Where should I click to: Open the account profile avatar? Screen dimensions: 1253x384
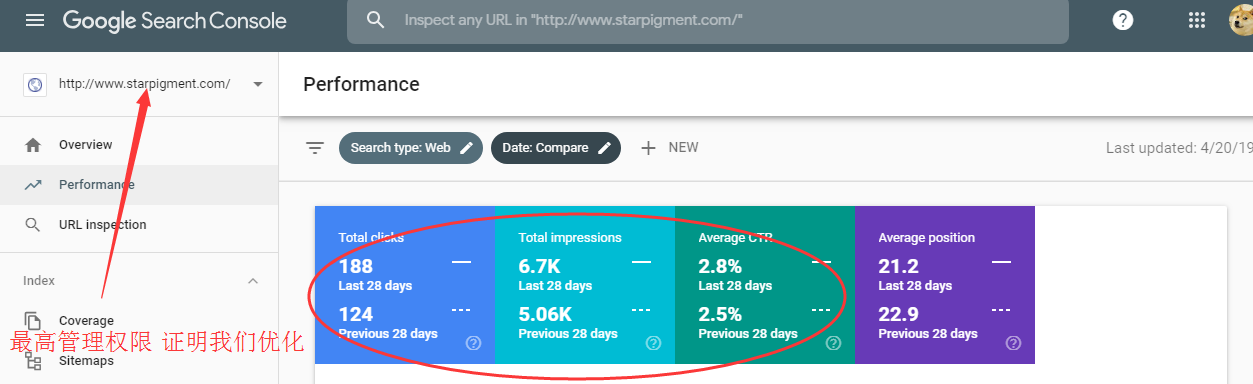coord(1241,20)
